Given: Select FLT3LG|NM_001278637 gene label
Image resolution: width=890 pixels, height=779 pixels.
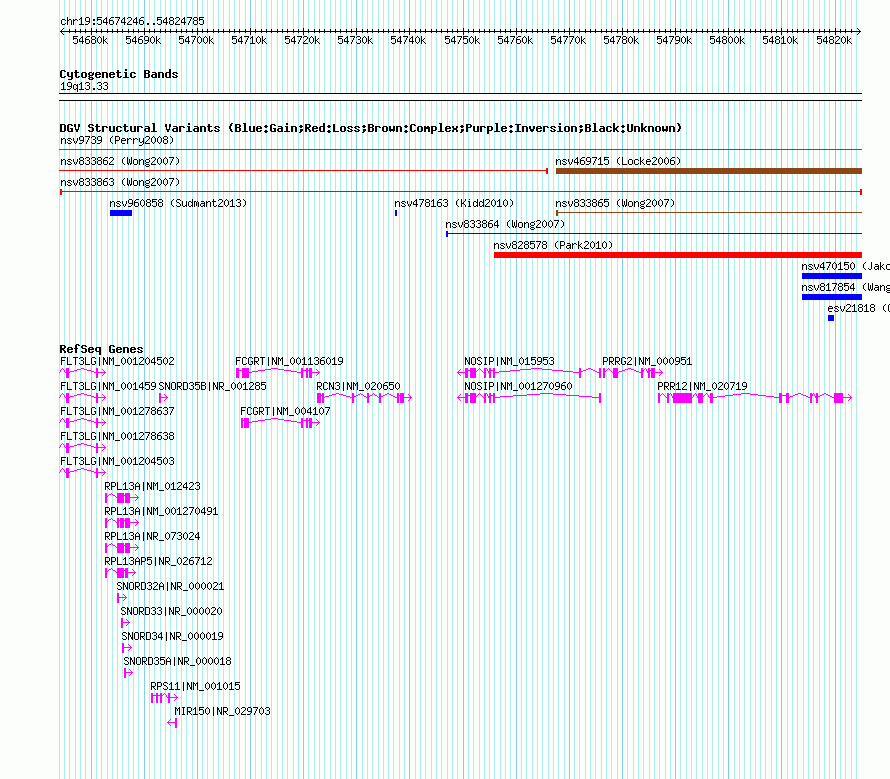Looking at the screenshot, I should point(117,411).
